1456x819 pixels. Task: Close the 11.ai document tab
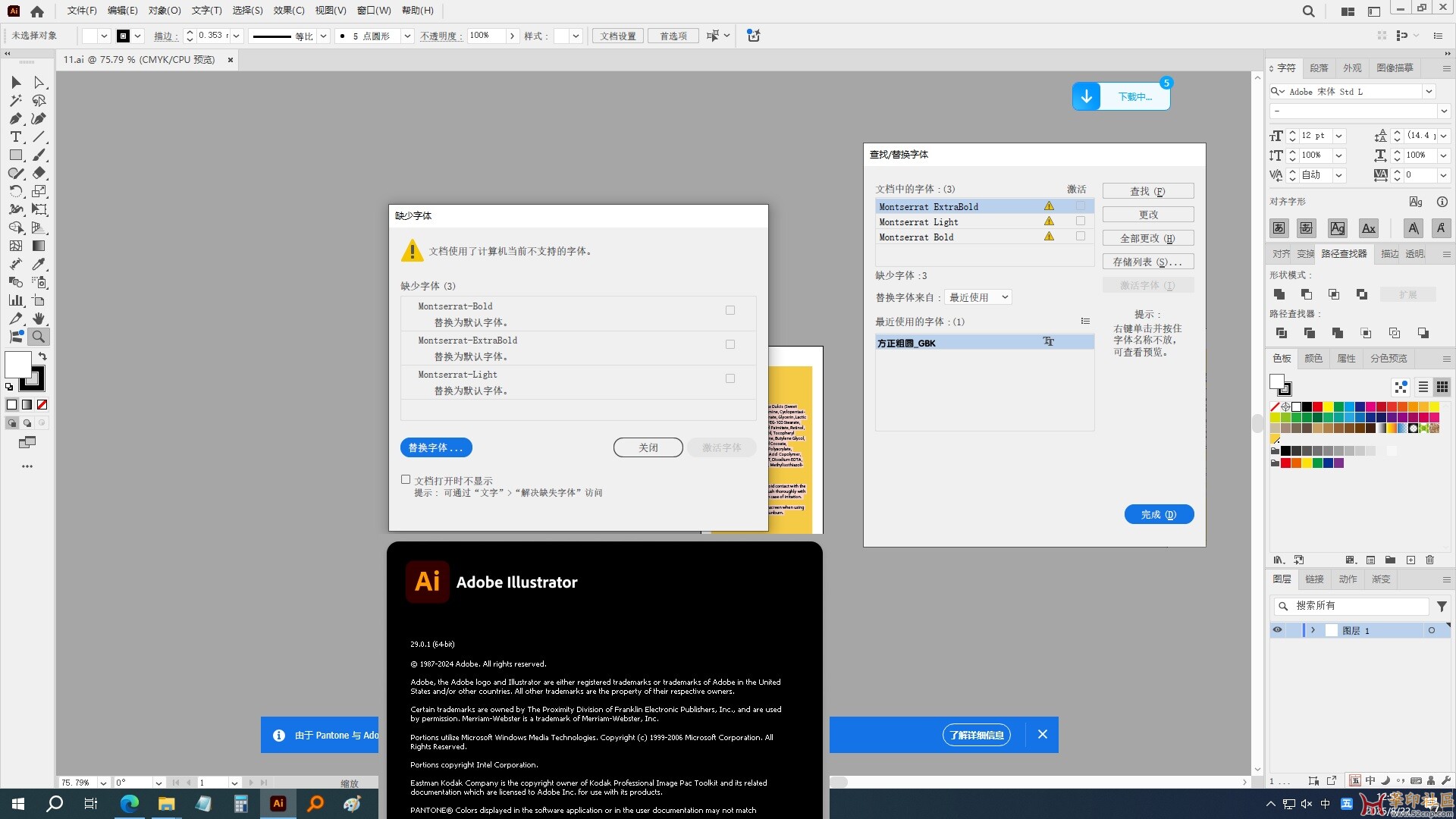231,60
